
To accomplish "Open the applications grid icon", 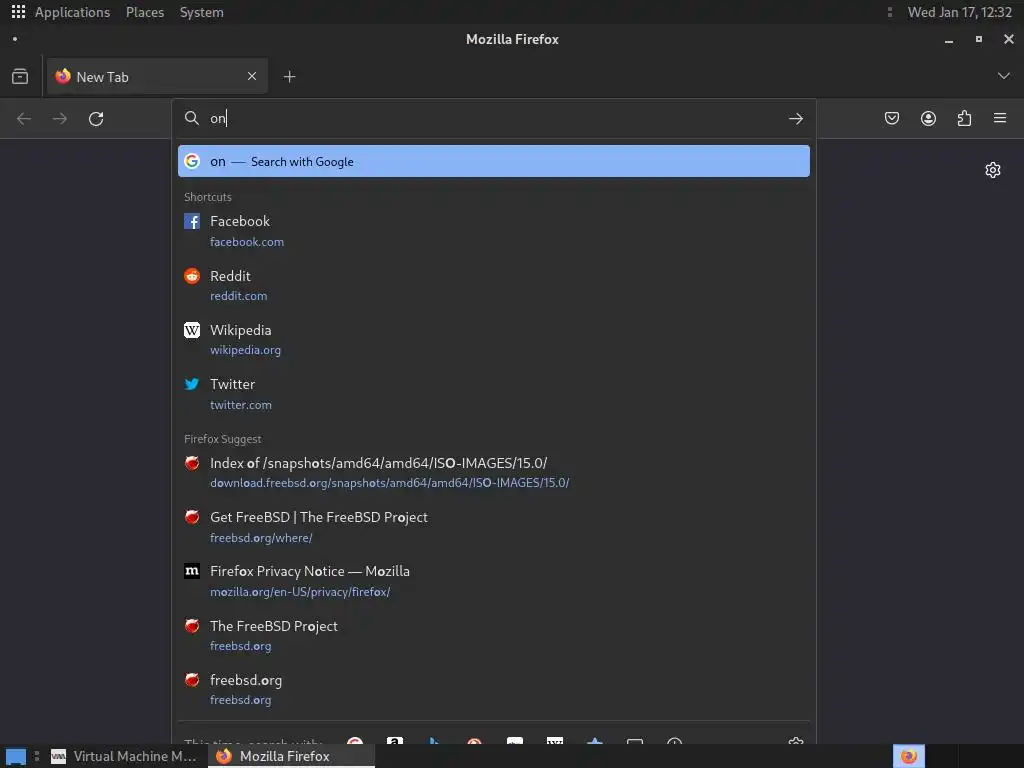I will click(18, 12).
